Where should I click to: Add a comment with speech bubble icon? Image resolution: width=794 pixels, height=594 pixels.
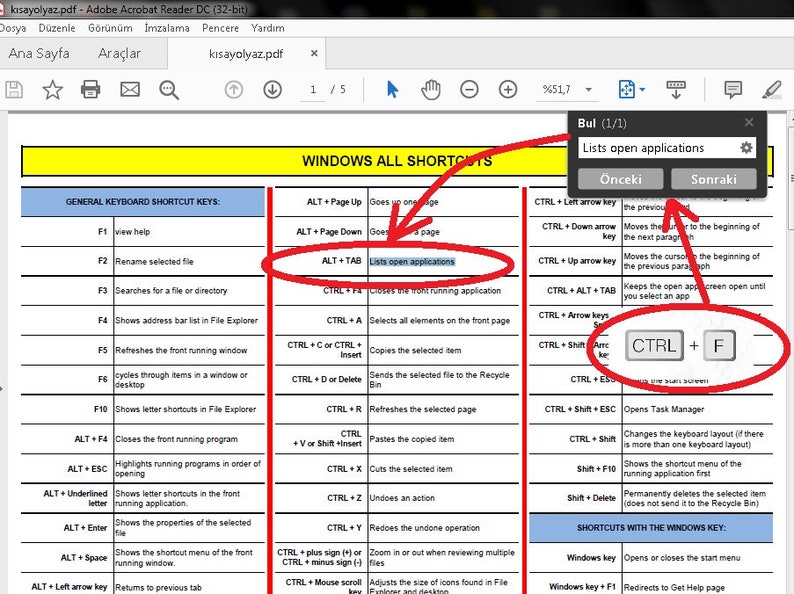(x=733, y=90)
